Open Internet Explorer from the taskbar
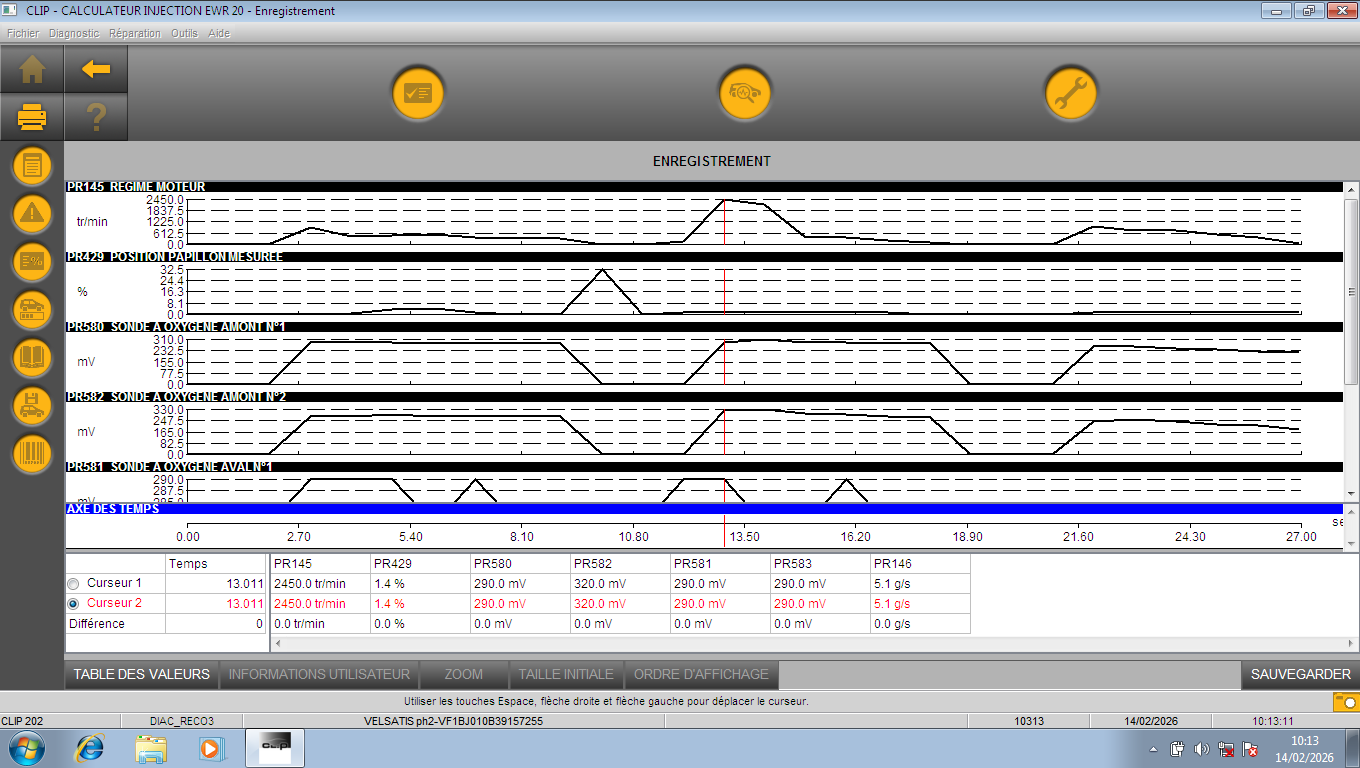Image resolution: width=1360 pixels, height=768 pixels. pos(90,748)
